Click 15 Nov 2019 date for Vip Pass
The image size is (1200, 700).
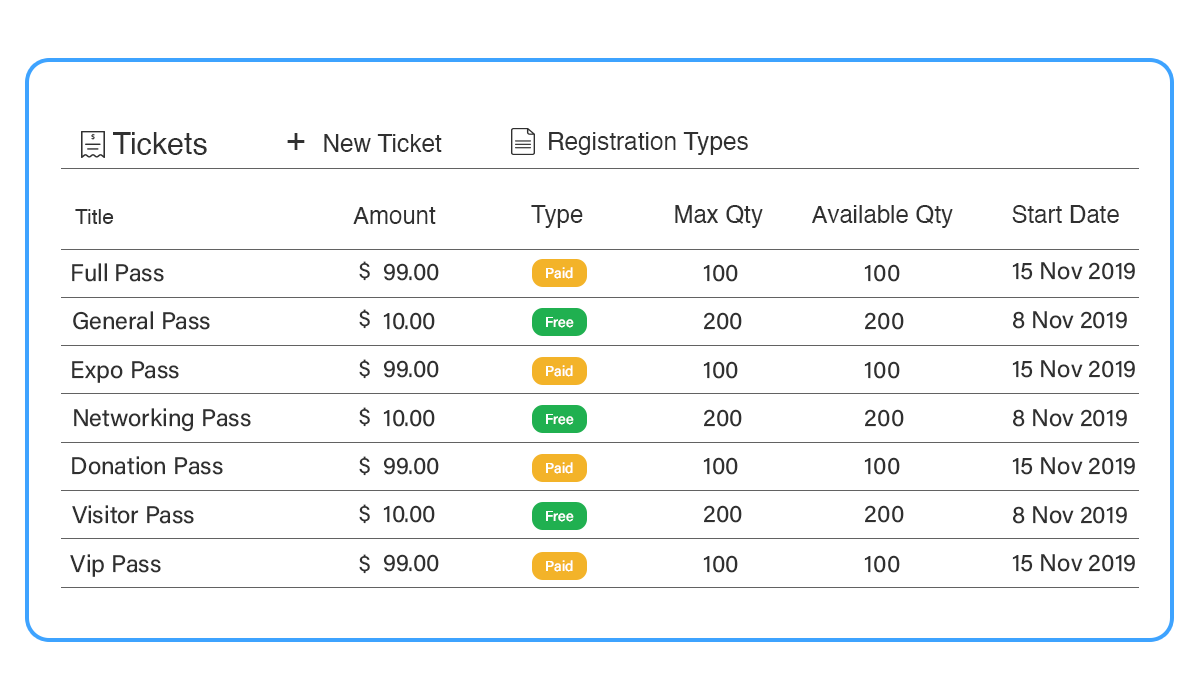tap(1074, 563)
